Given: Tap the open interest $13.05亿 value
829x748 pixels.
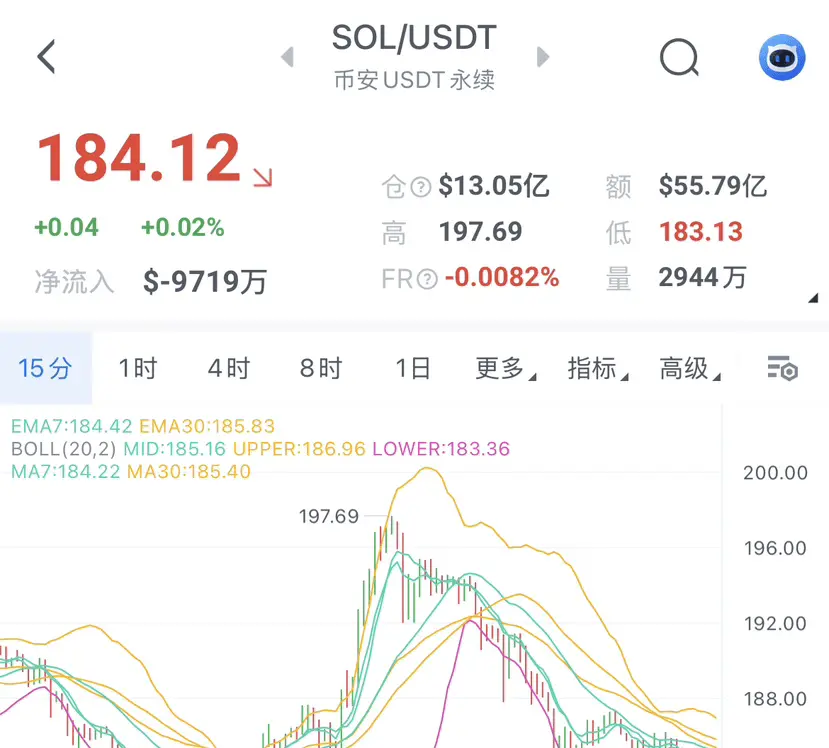Looking at the screenshot, I should pos(494,186).
